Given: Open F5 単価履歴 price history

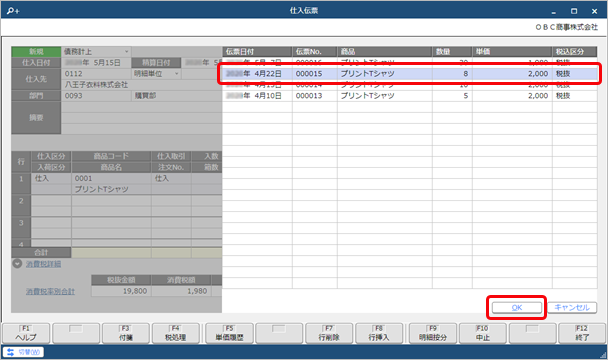Looking at the screenshot, I should 229,333.
